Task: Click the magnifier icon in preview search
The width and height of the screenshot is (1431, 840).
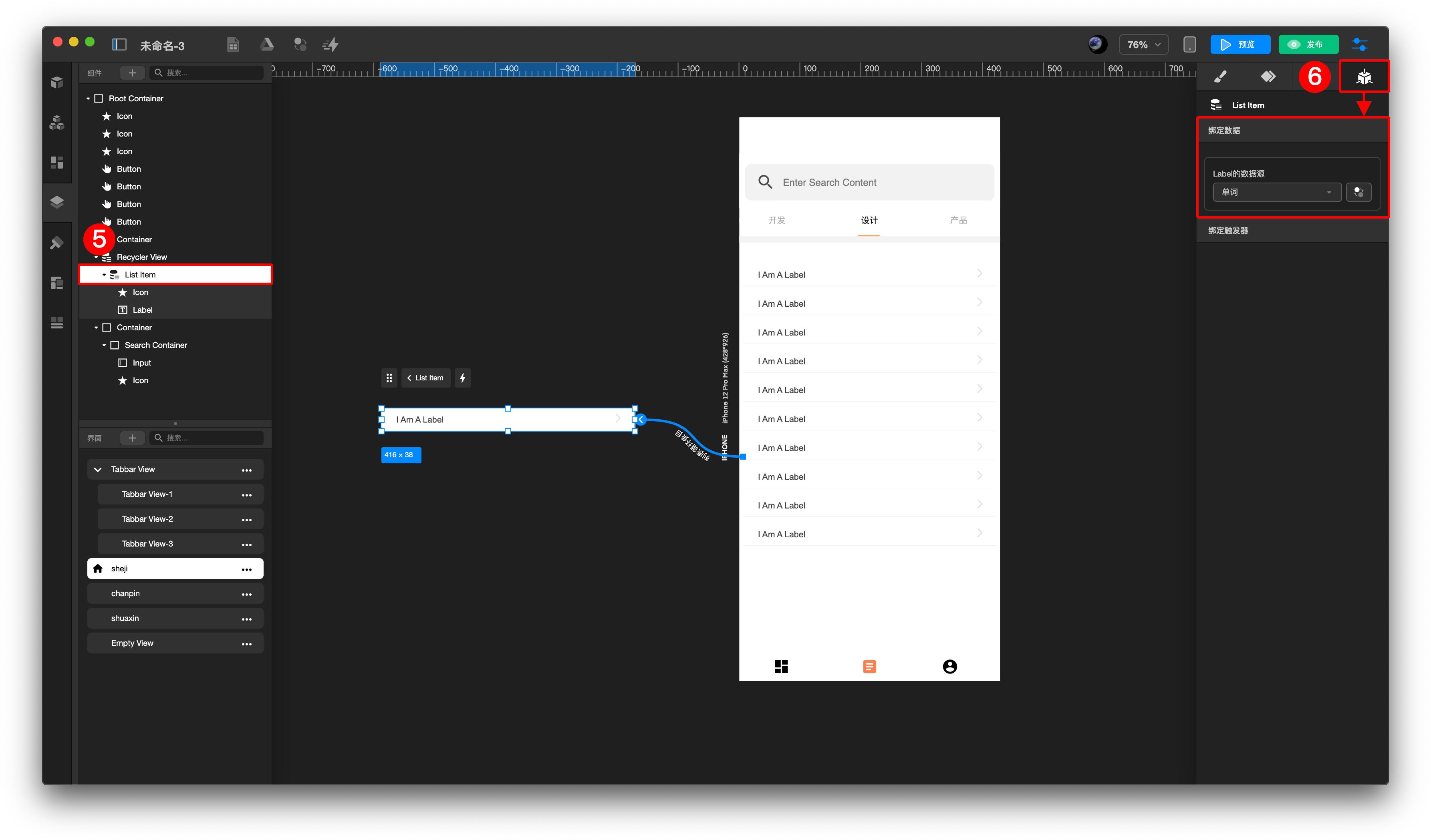Action: point(765,182)
